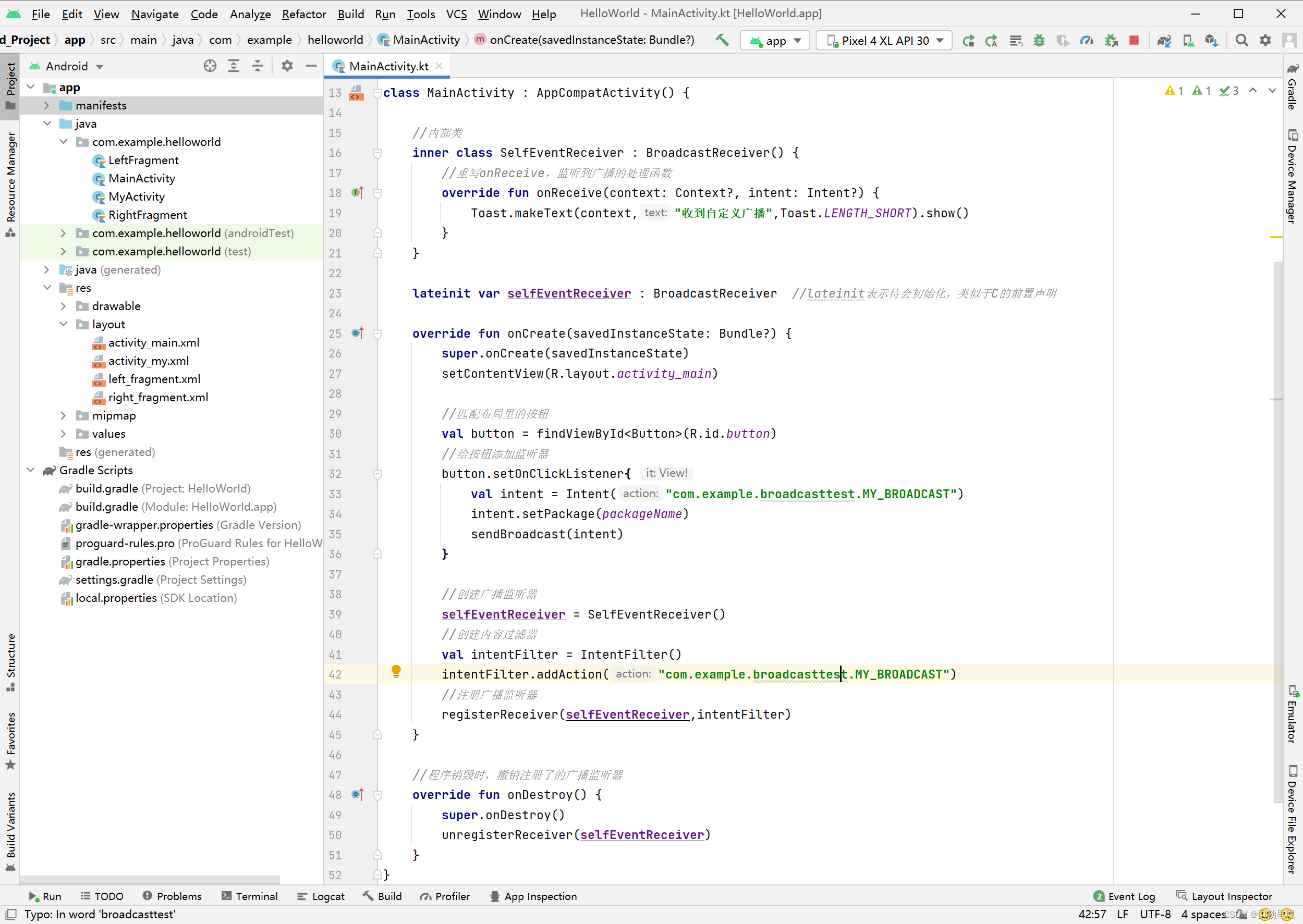Toggle the Structure tool window

pyautogui.click(x=10, y=663)
